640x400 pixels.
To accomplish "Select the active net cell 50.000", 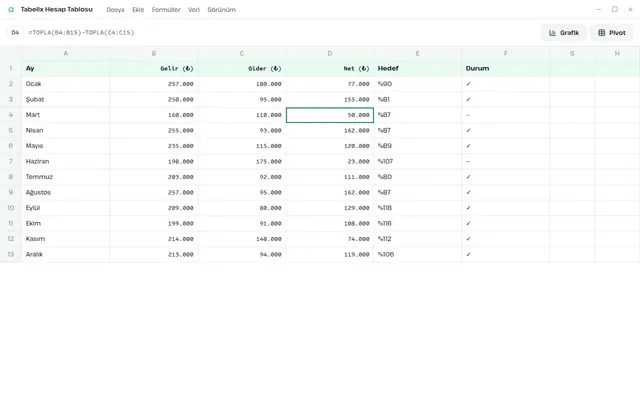I will pos(329,115).
